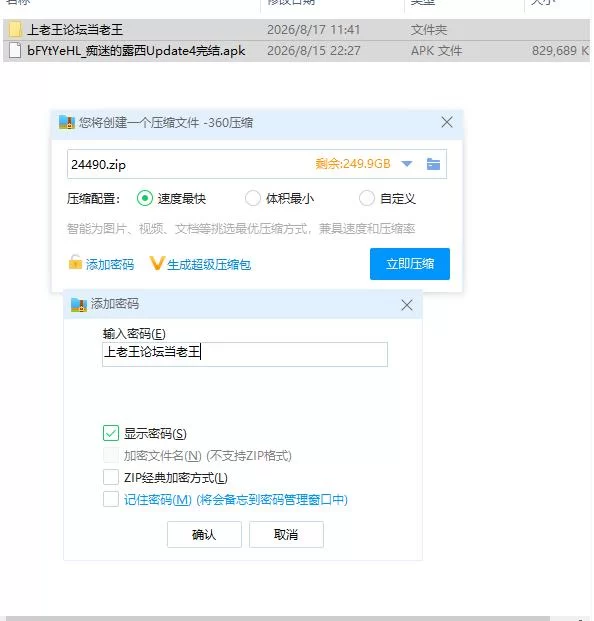
Task: Click the 生成超级压缩包 link
Action: (209, 264)
